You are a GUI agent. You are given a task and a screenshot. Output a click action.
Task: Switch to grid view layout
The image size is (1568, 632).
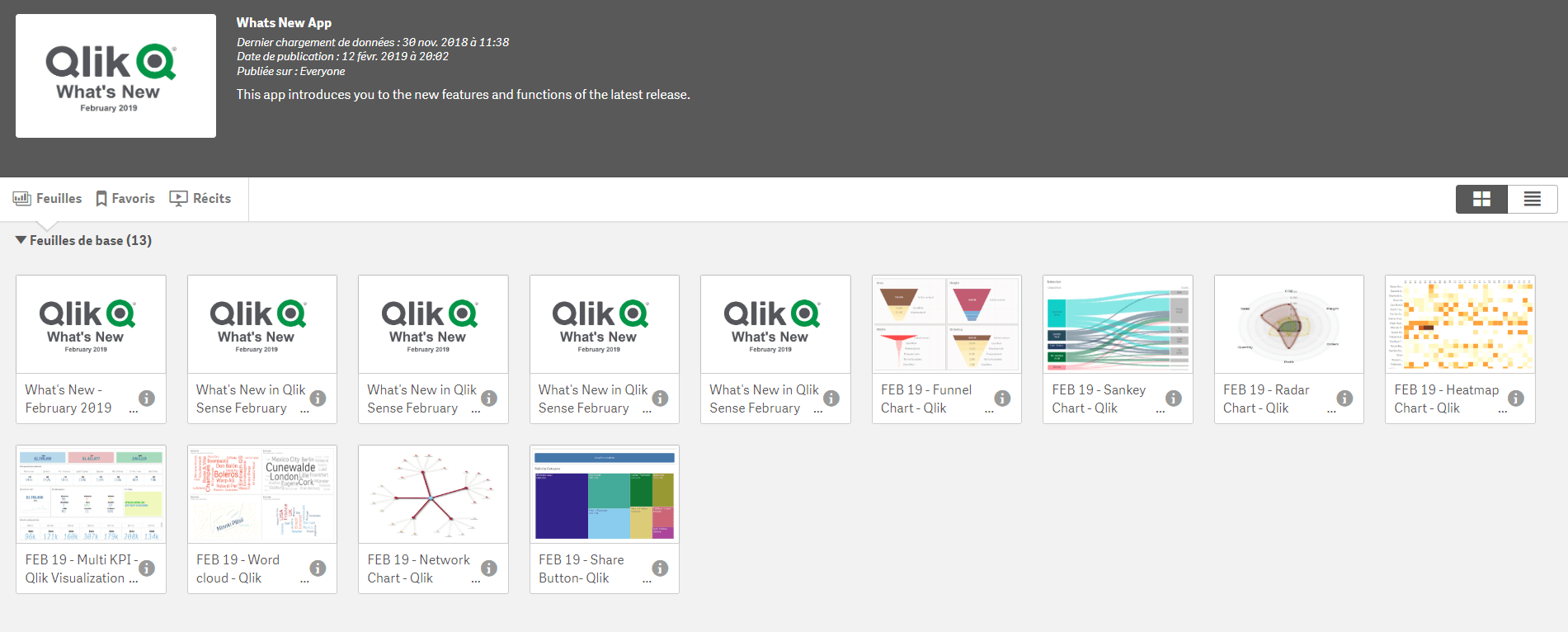[1481, 199]
